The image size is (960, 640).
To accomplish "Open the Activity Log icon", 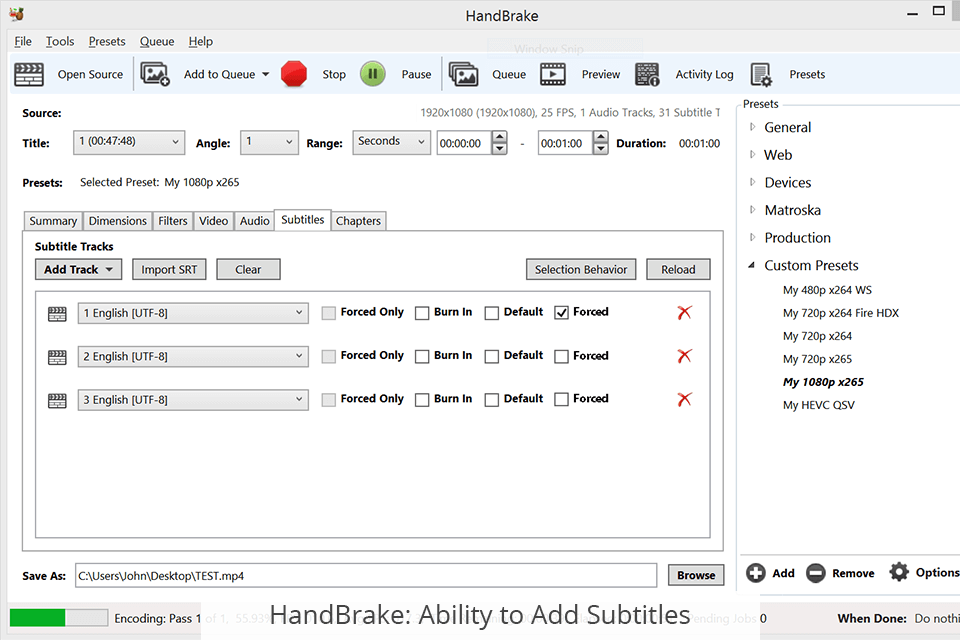I will pos(647,74).
